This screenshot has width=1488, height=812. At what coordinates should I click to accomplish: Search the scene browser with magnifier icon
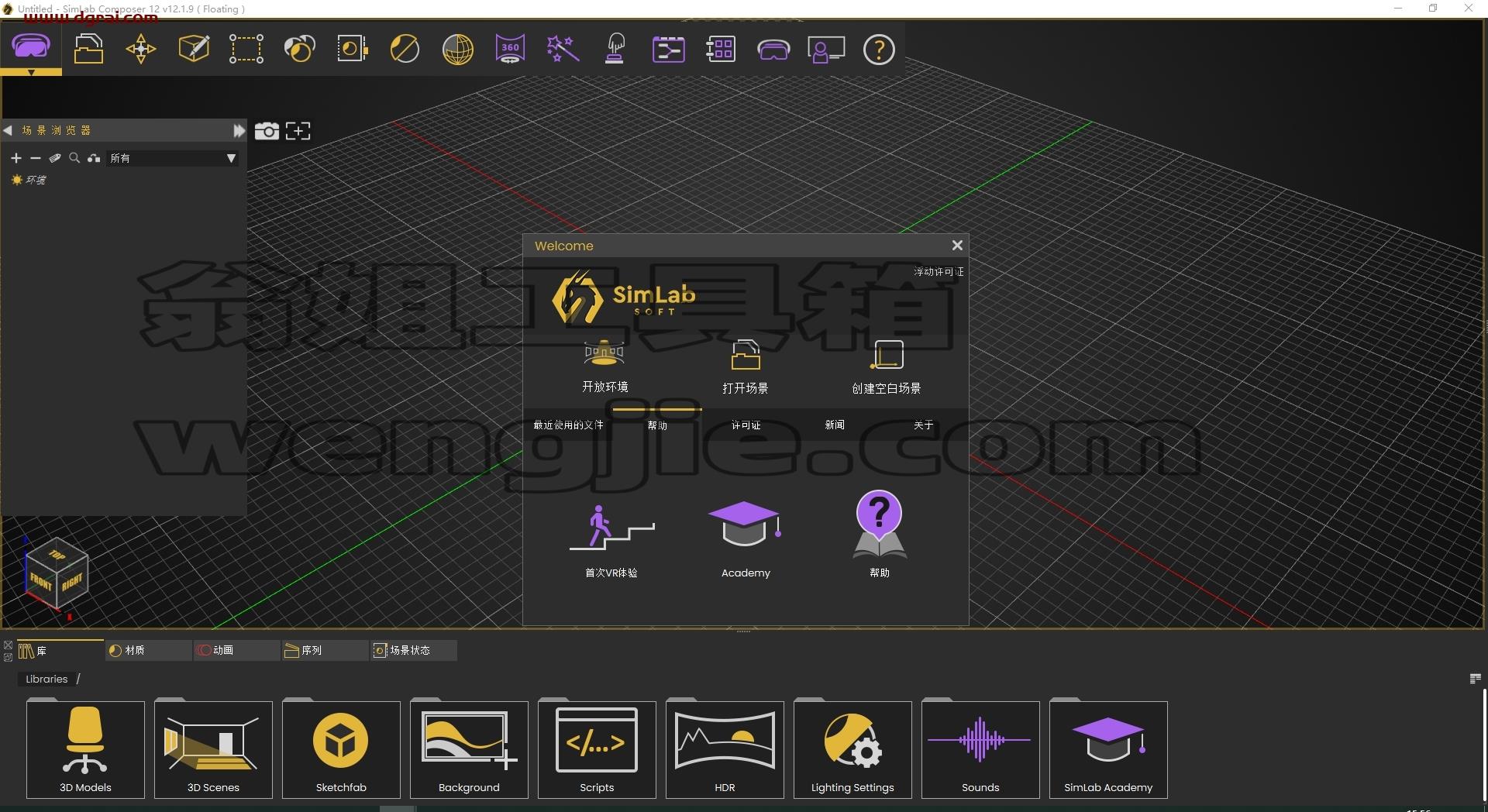click(x=74, y=158)
